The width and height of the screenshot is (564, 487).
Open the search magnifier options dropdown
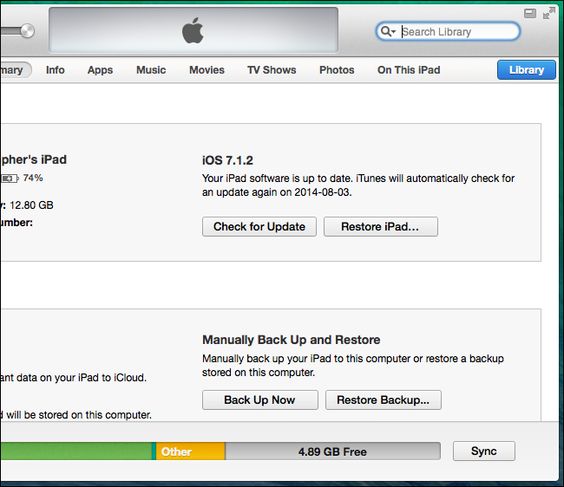coord(388,32)
